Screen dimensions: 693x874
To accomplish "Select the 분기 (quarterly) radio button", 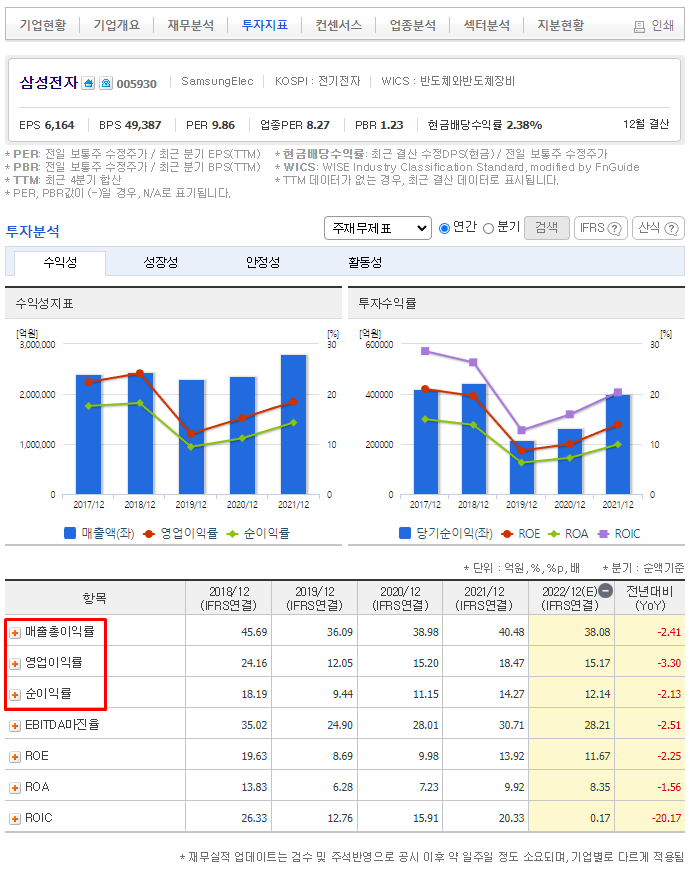I will point(488,229).
